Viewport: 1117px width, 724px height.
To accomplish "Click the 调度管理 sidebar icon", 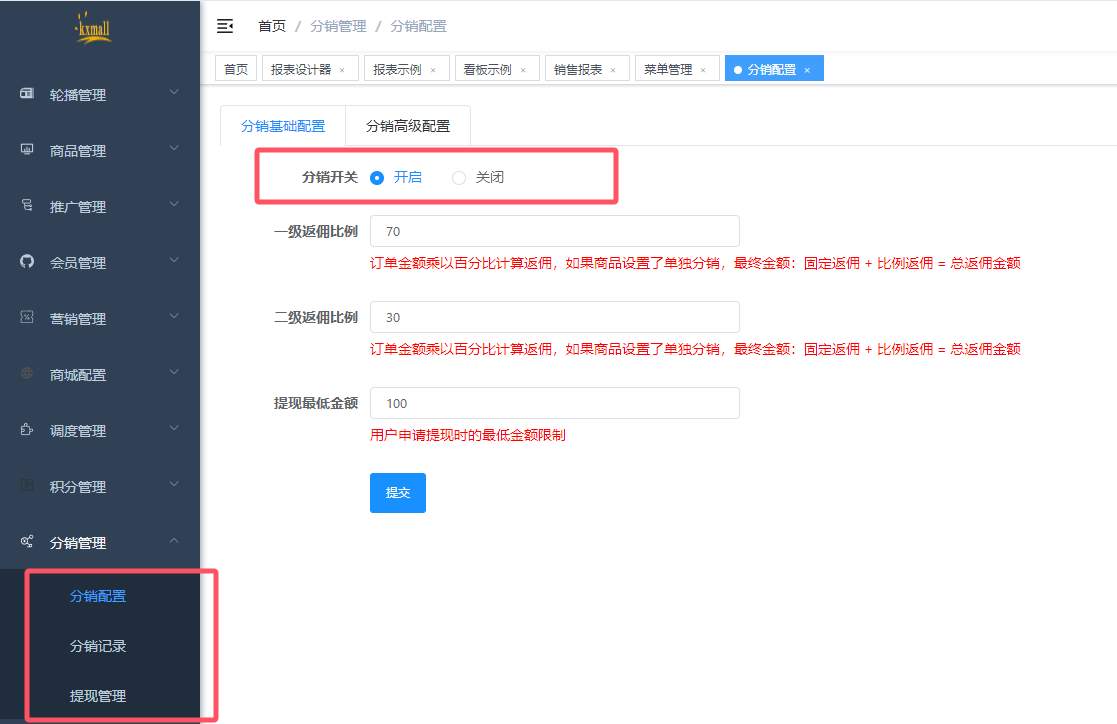I will pyautogui.click(x=28, y=430).
